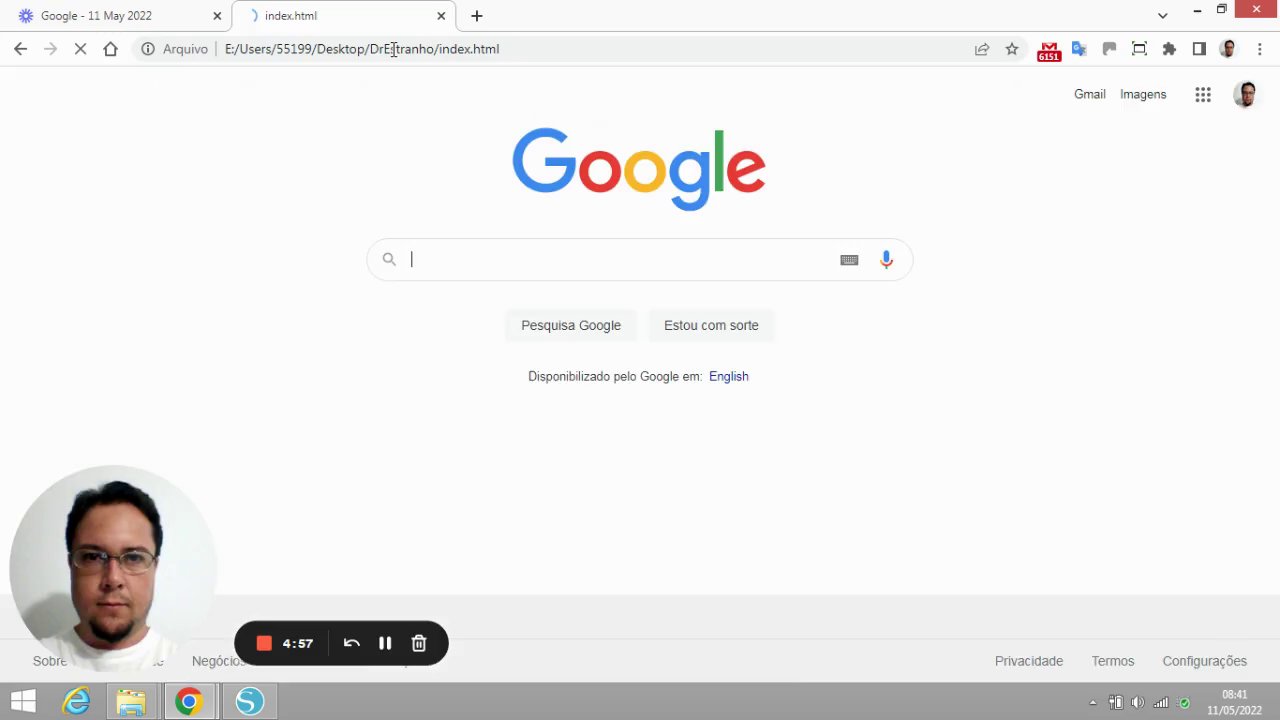Image resolution: width=1280 pixels, height=720 pixels.
Task: Stop loading the page
Action: coord(80,49)
